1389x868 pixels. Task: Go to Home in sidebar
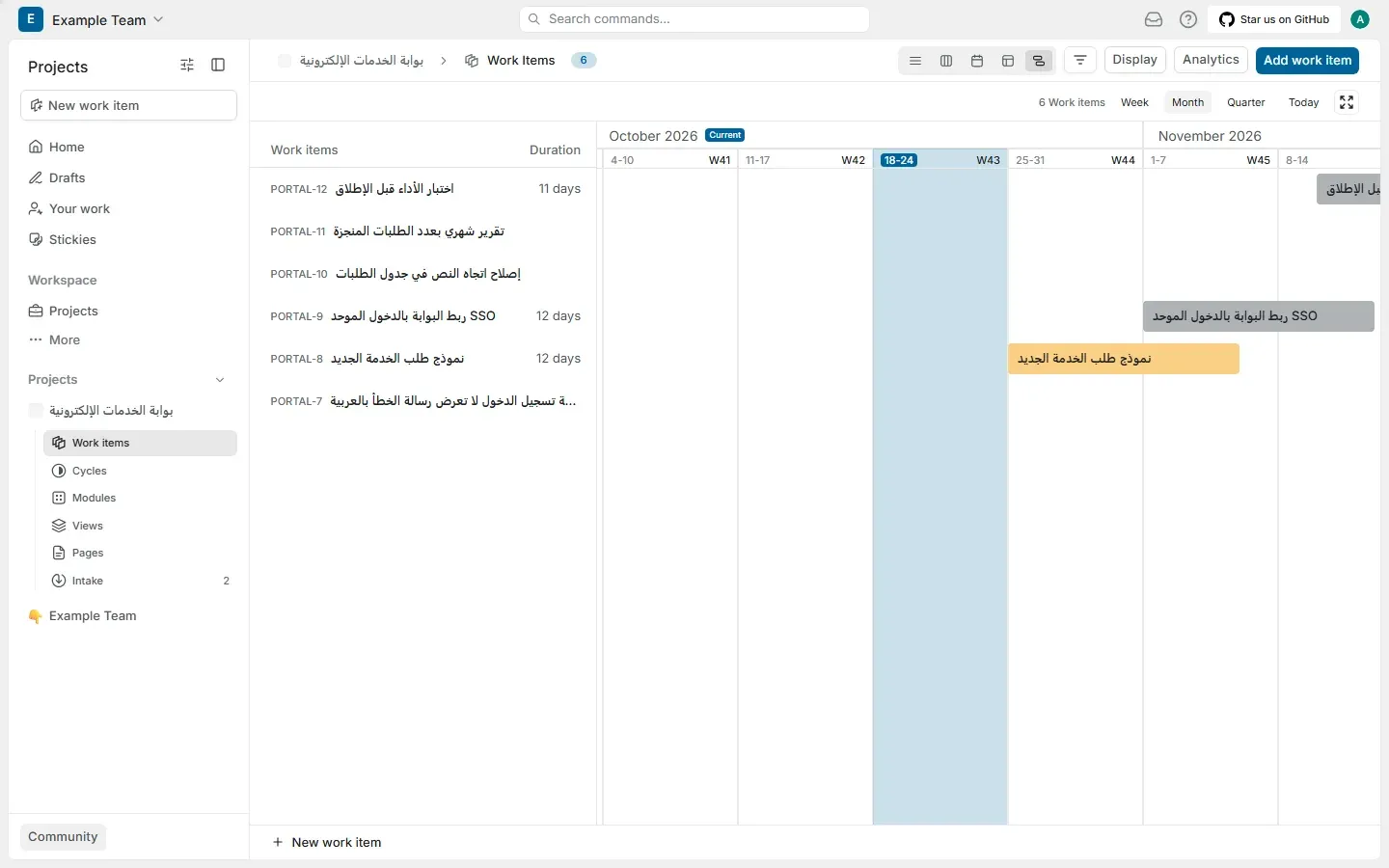[128, 147]
